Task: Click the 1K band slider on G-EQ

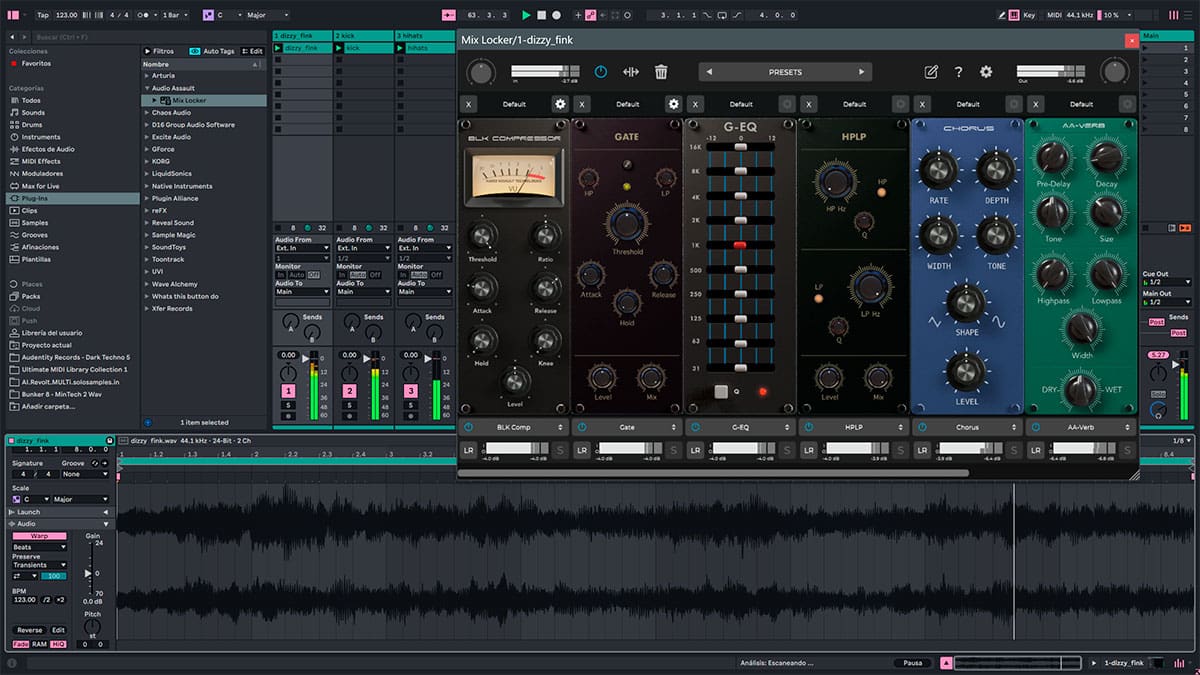Action: (740, 245)
